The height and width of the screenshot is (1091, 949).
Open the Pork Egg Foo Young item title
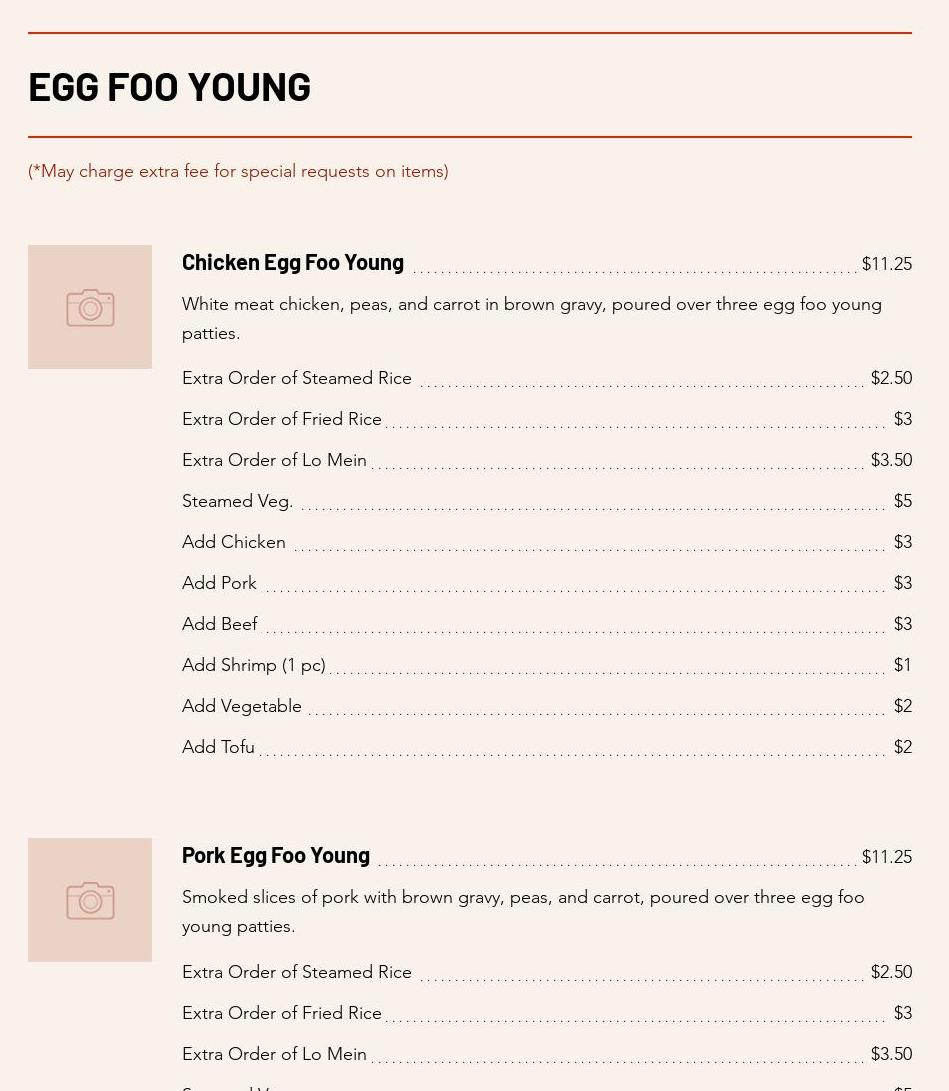point(276,855)
